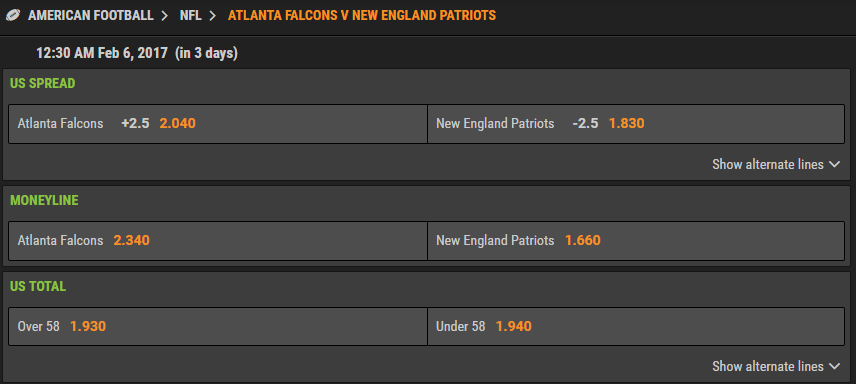Pick New England Patriots moneyline at 1.660

coord(636,241)
